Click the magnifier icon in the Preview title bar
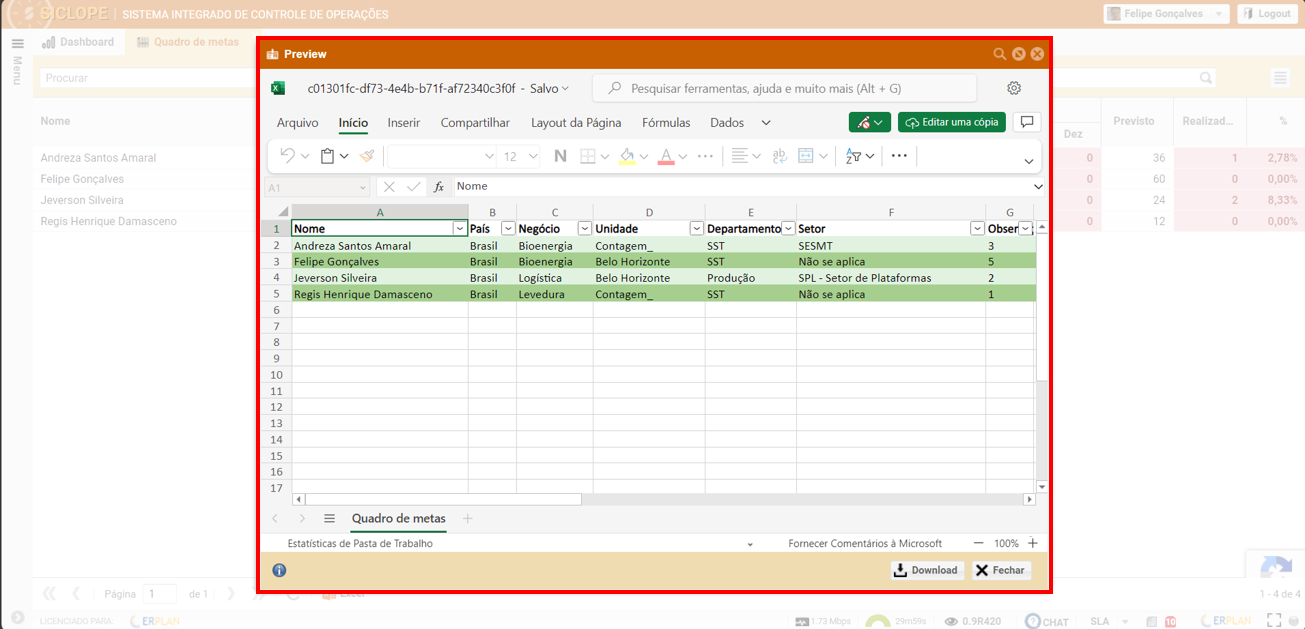Image resolution: width=1305 pixels, height=629 pixels. tap(999, 54)
